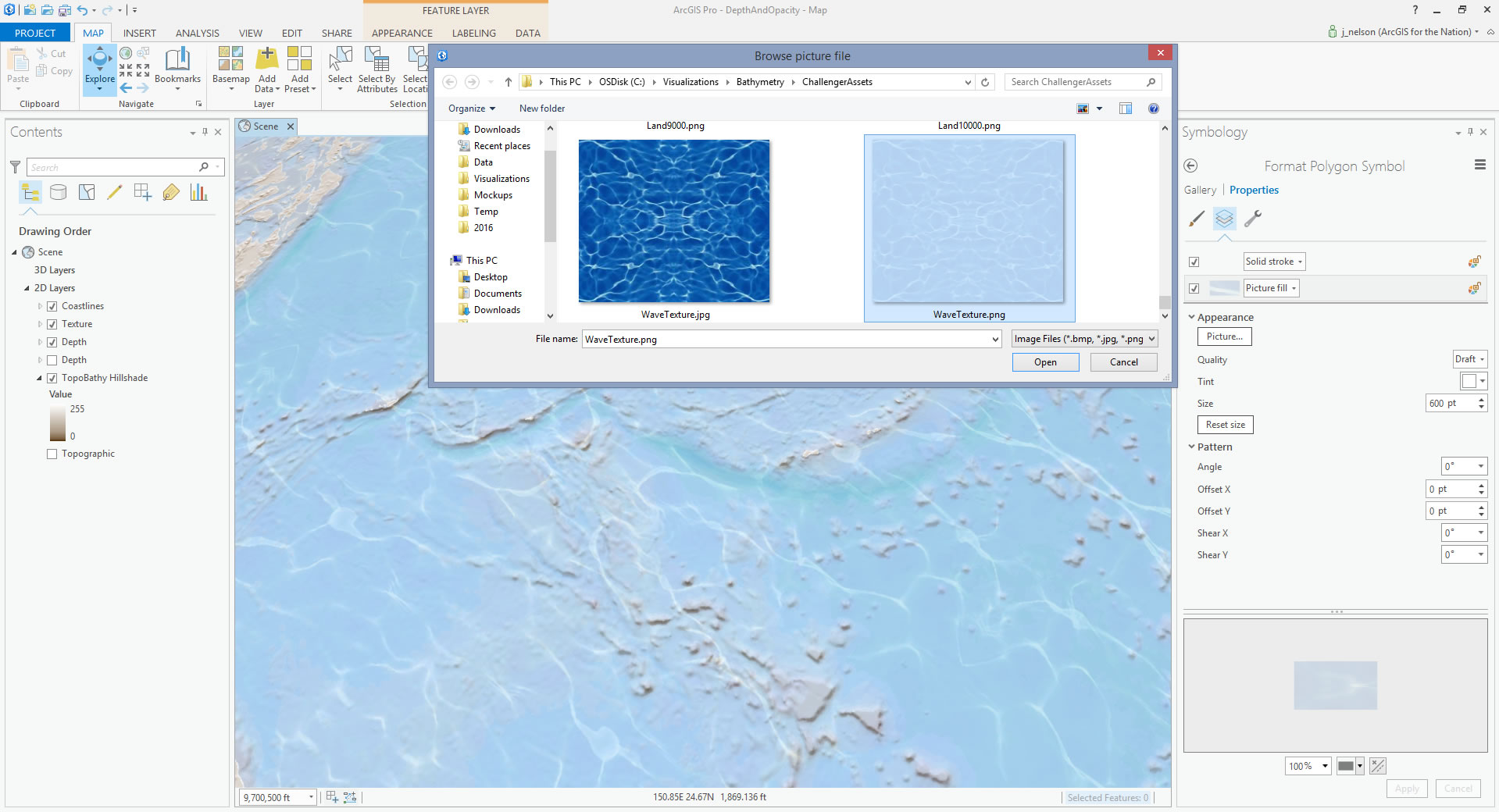Open the scene scale dropdown
The height and width of the screenshot is (812, 1499).
311,797
